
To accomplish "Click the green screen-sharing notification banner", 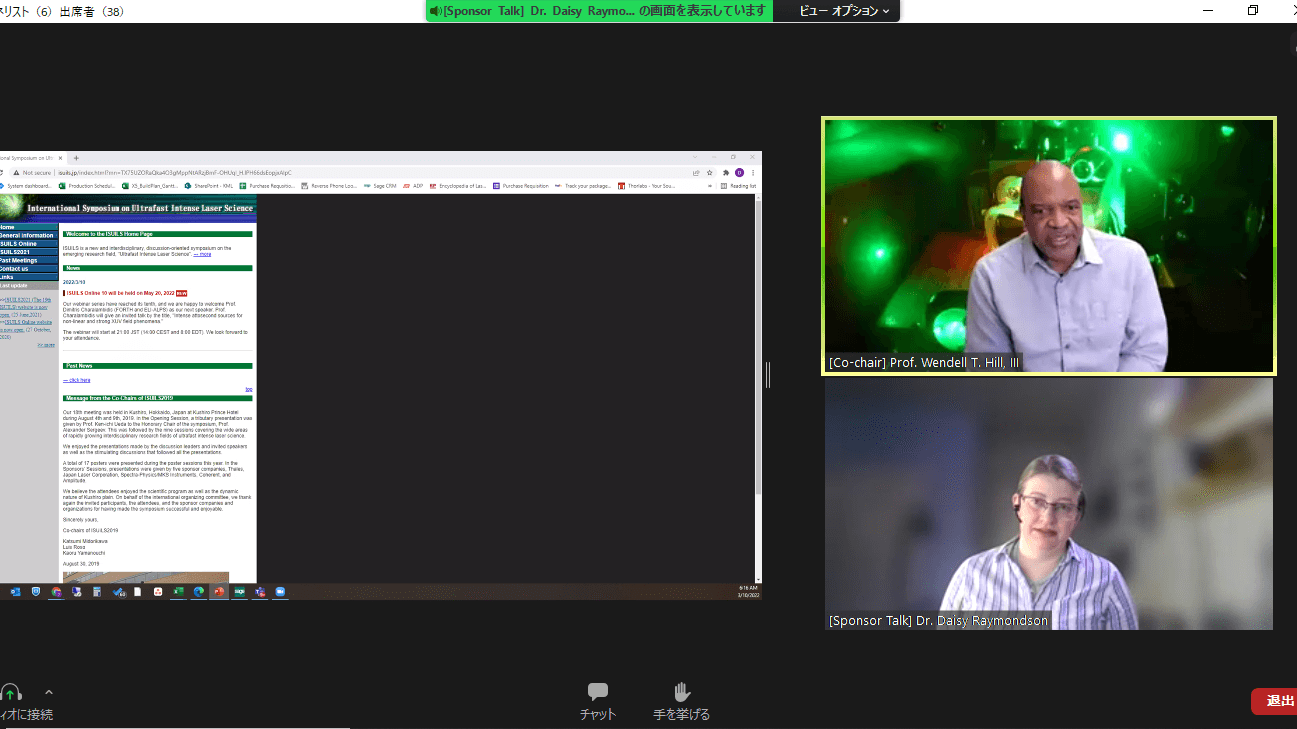I will tap(599, 11).
